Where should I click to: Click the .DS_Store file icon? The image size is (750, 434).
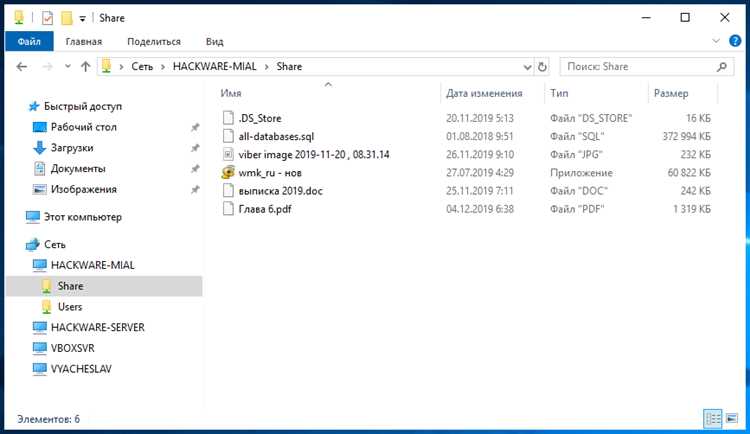[228, 118]
